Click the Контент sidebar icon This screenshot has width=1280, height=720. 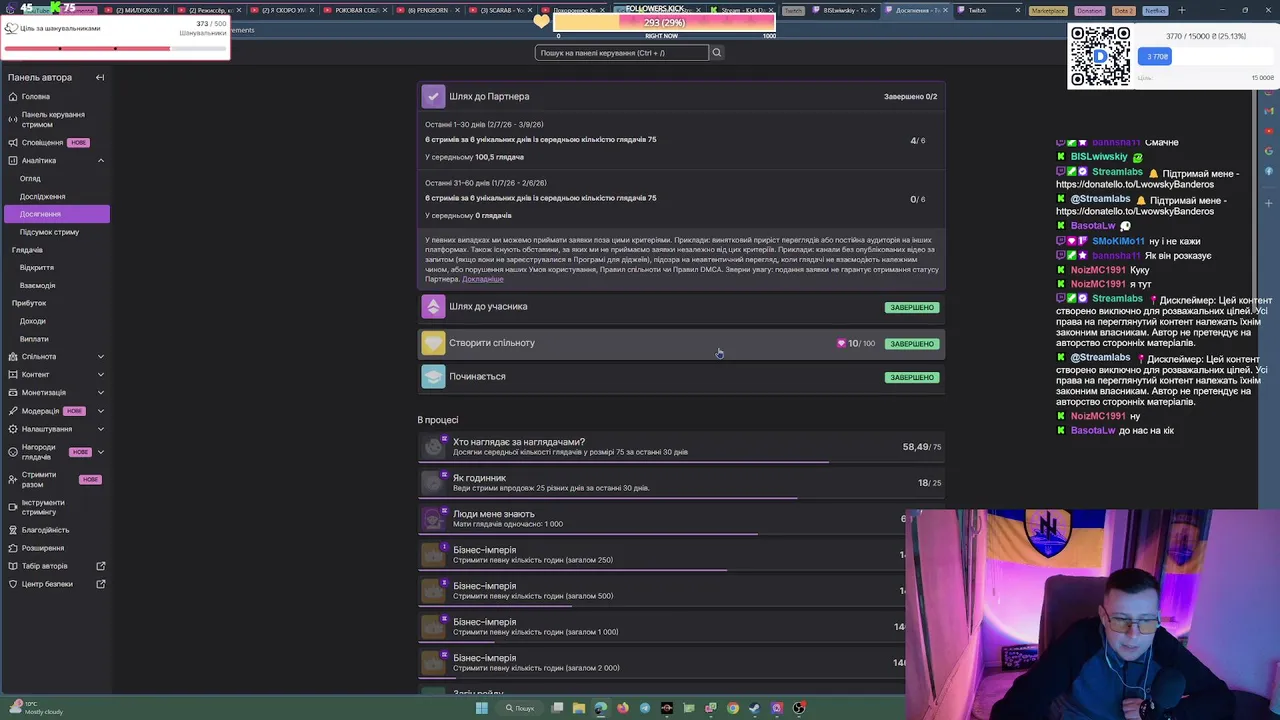coord(13,374)
